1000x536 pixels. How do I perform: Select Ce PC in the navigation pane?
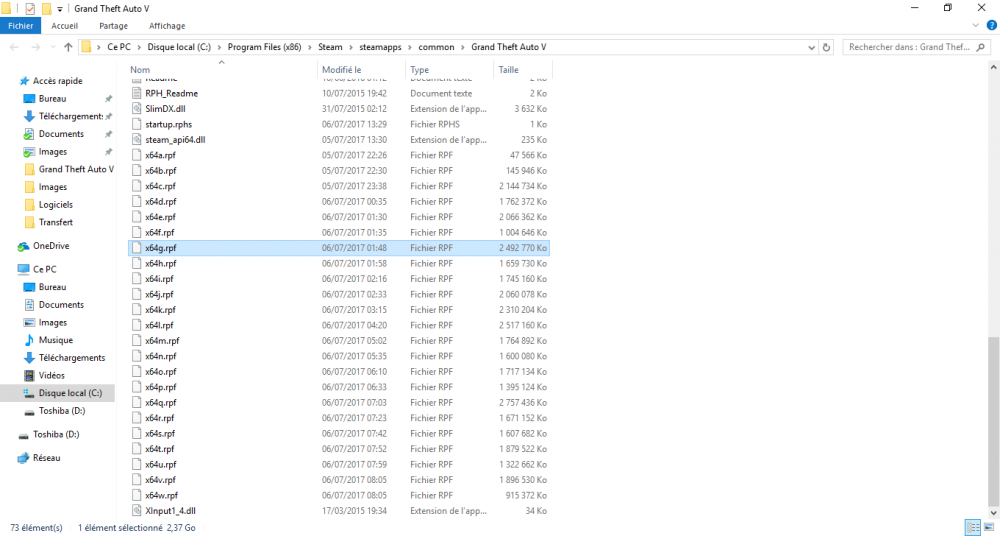tap(44, 269)
